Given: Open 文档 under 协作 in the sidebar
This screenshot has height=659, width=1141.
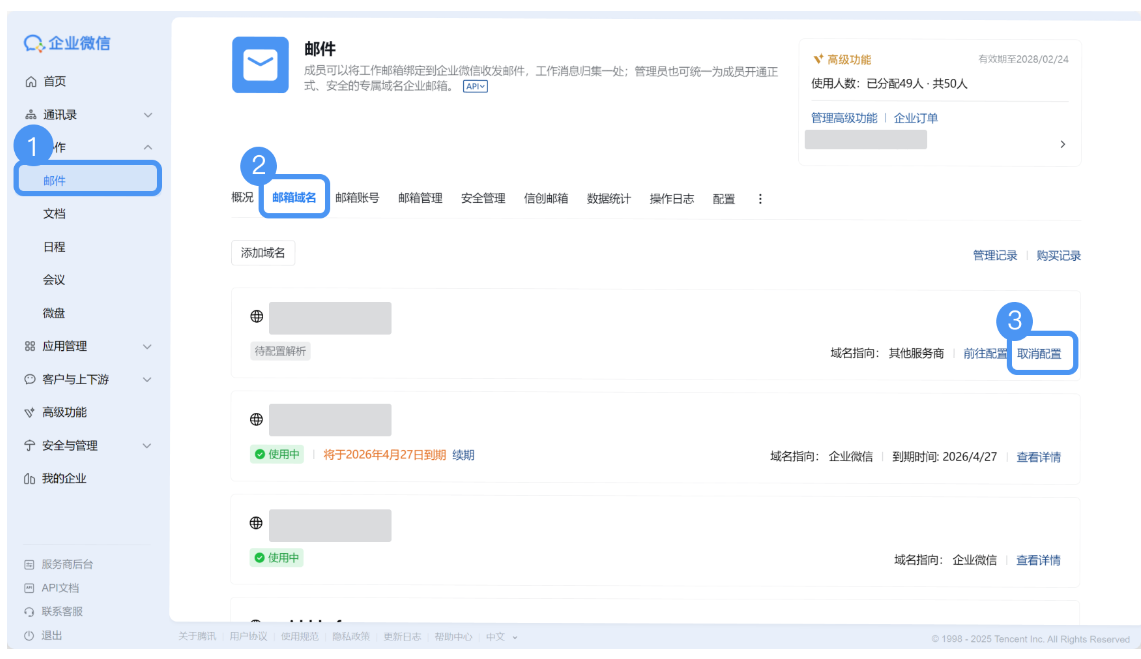Looking at the screenshot, I should [53, 213].
